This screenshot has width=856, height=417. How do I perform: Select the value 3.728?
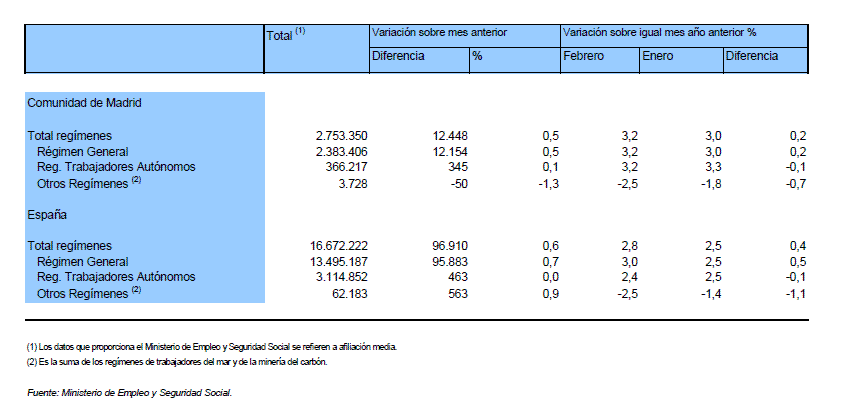353,184
